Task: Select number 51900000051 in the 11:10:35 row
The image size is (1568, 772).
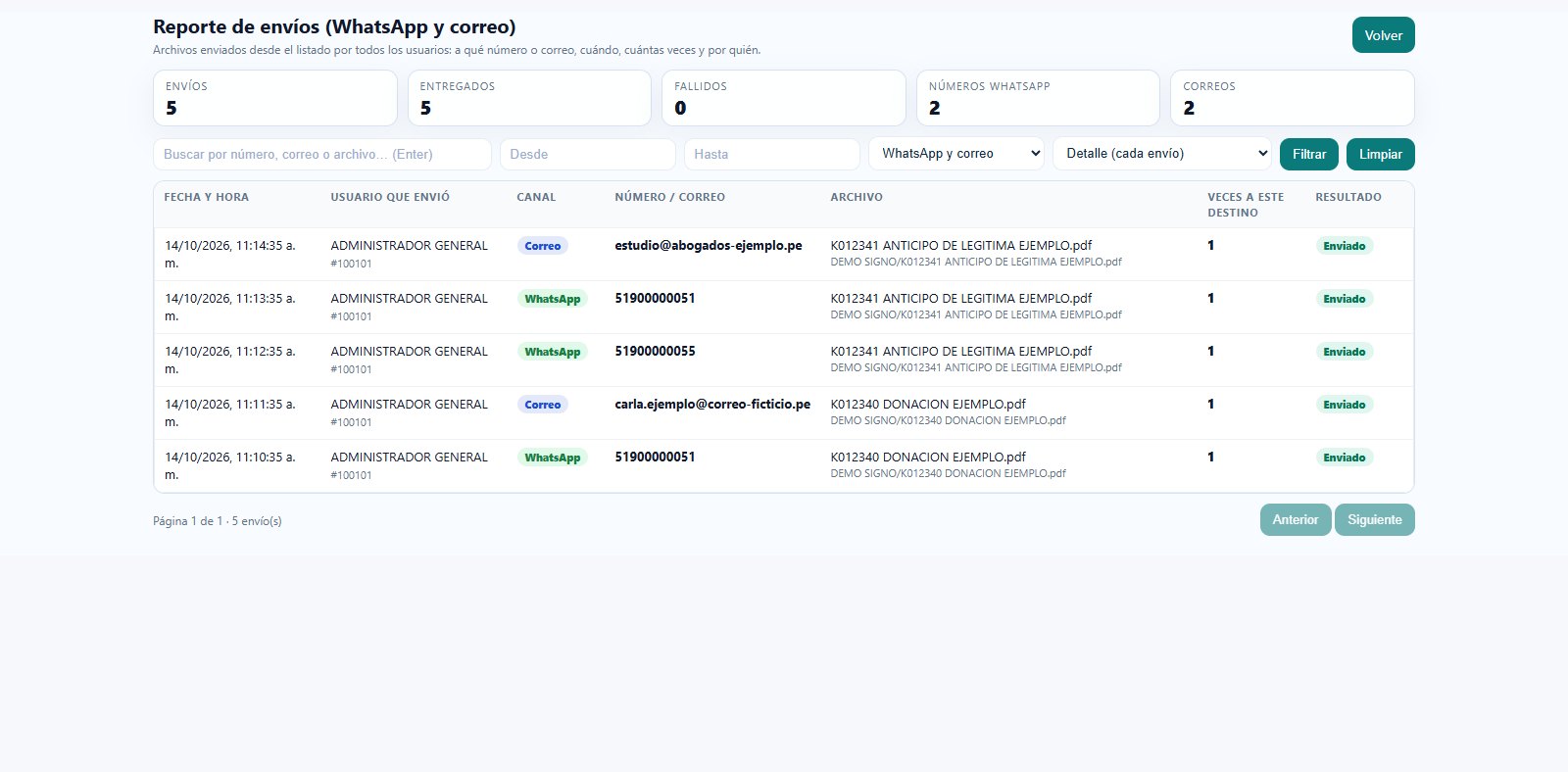Action: point(655,457)
